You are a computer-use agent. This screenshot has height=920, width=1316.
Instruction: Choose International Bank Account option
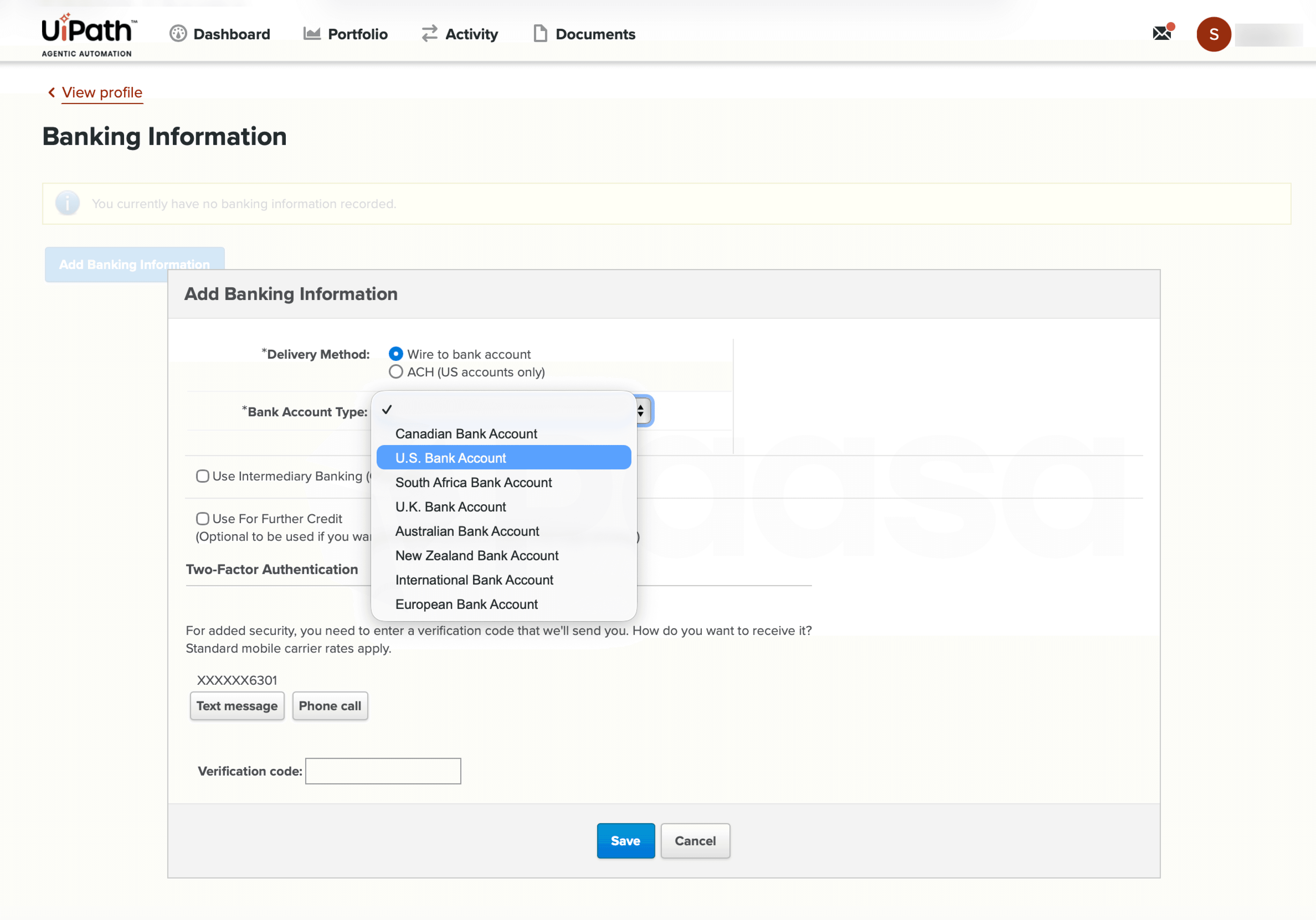[474, 580]
